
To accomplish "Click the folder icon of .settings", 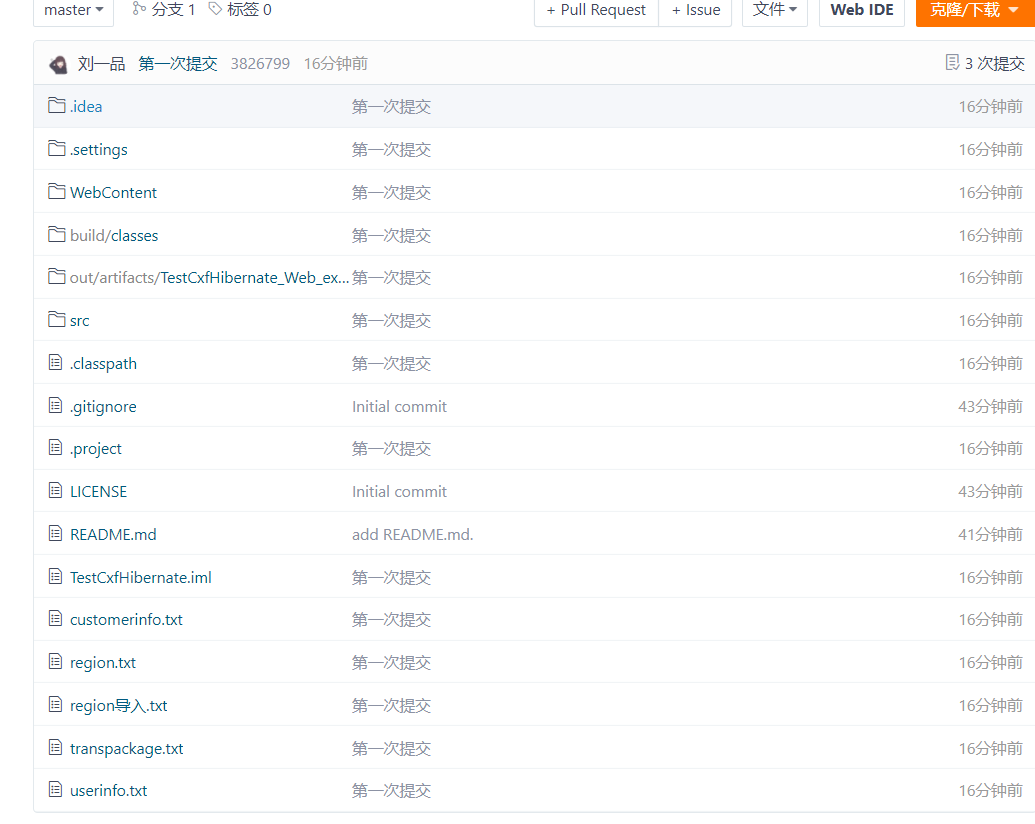I will click(x=57, y=149).
